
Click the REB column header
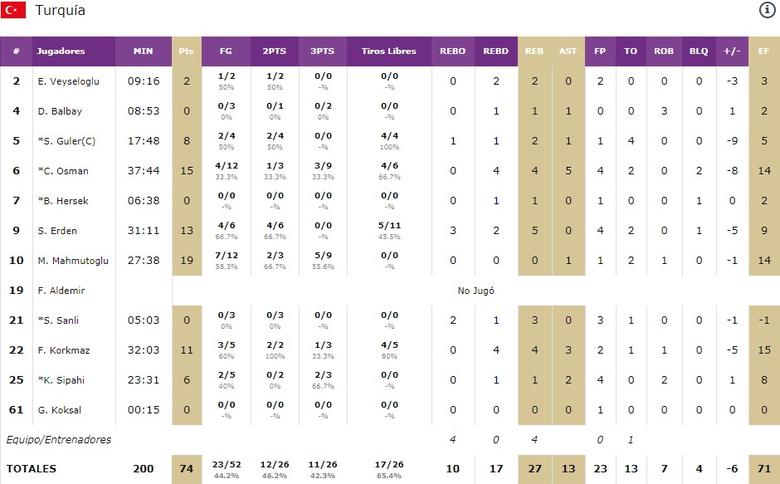pos(534,51)
